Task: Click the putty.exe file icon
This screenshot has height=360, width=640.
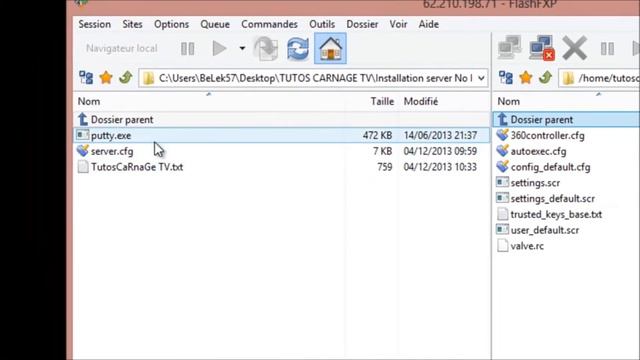Action: click(x=83, y=135)
